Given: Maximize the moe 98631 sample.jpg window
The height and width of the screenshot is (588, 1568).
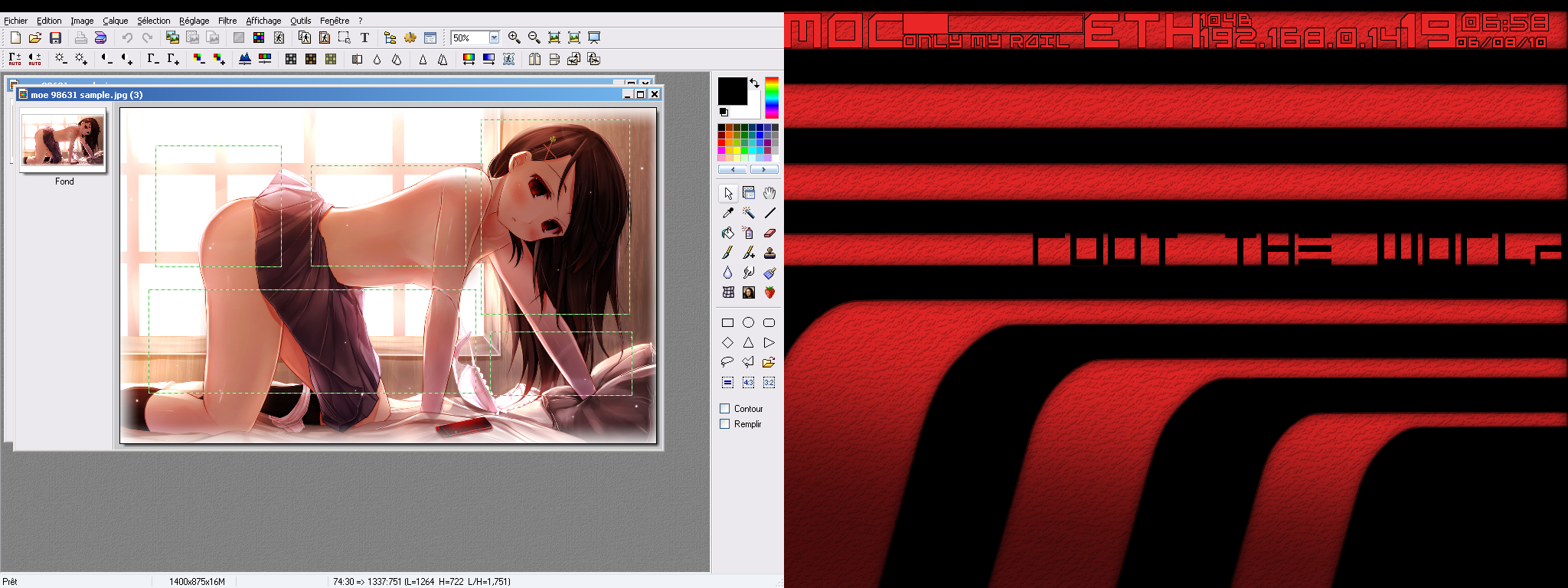Looking at the screenshot, I should tap(641, 94).
